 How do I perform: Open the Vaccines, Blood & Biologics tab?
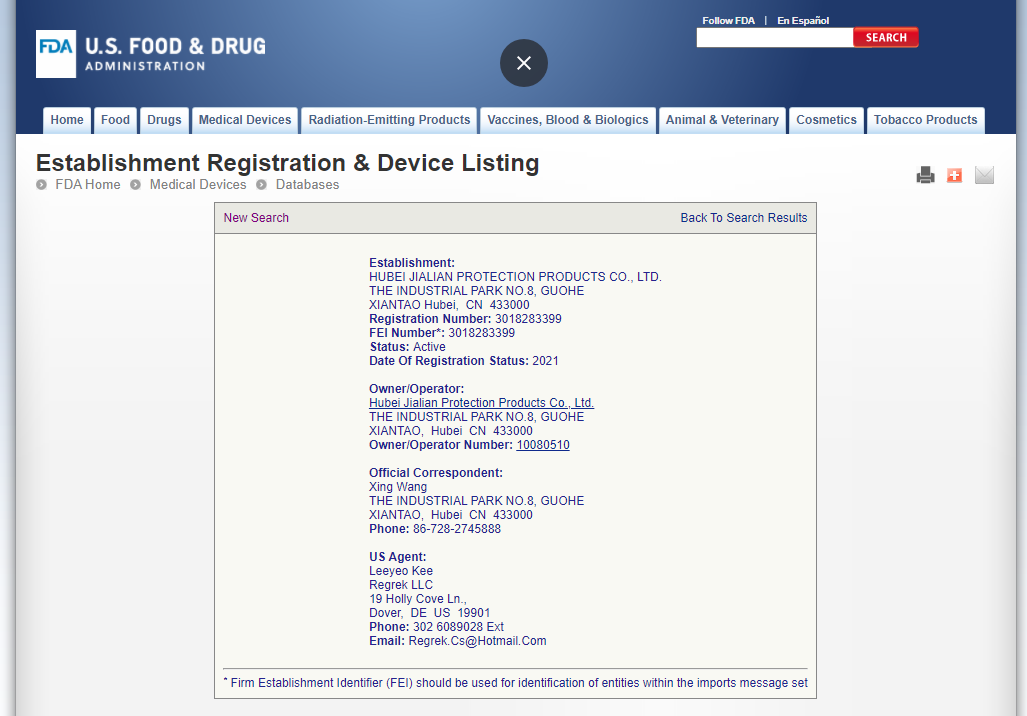pos(568,121)
